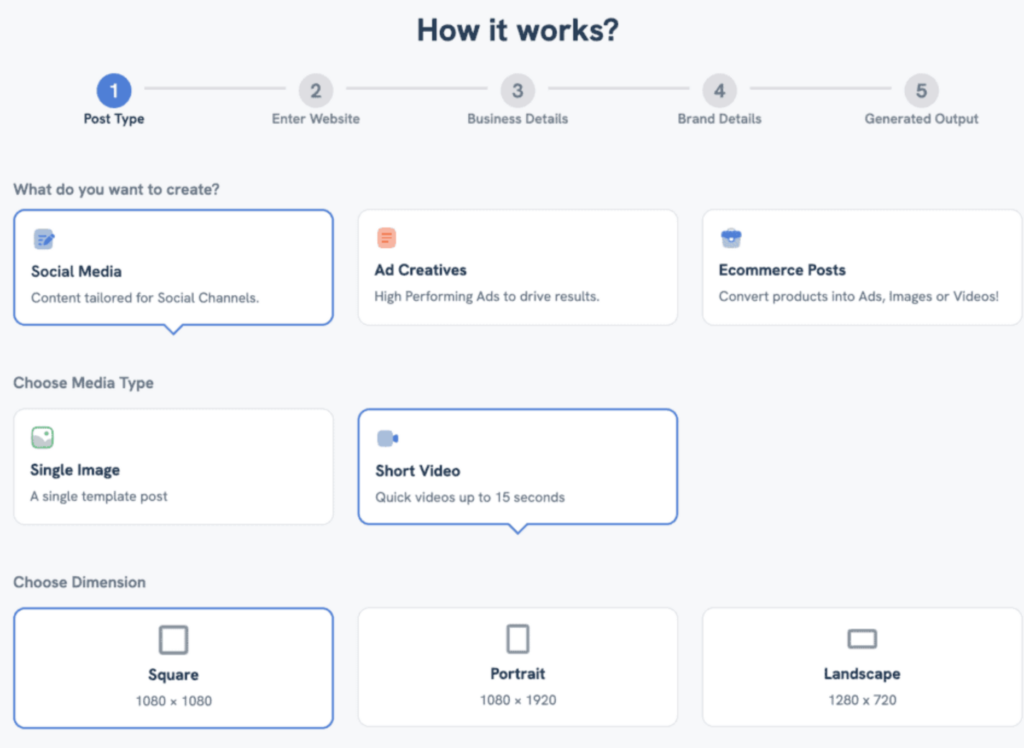Click the orange Ad Creatives icon
Viewport: 1024px width, 748px height.
[387, 238]
